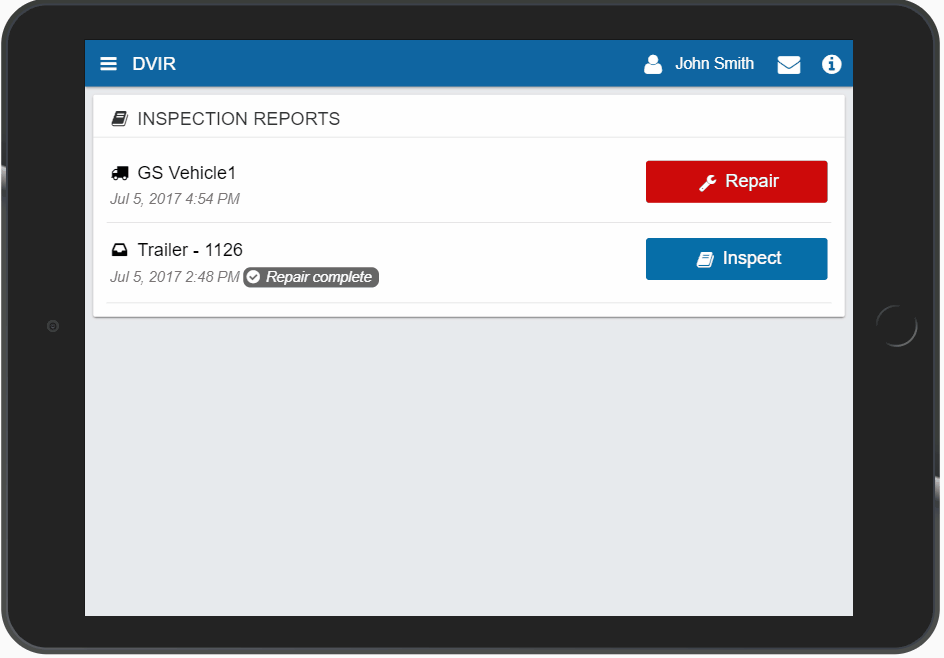Click the truck icon for GS Vehicle1

point(120,173)
